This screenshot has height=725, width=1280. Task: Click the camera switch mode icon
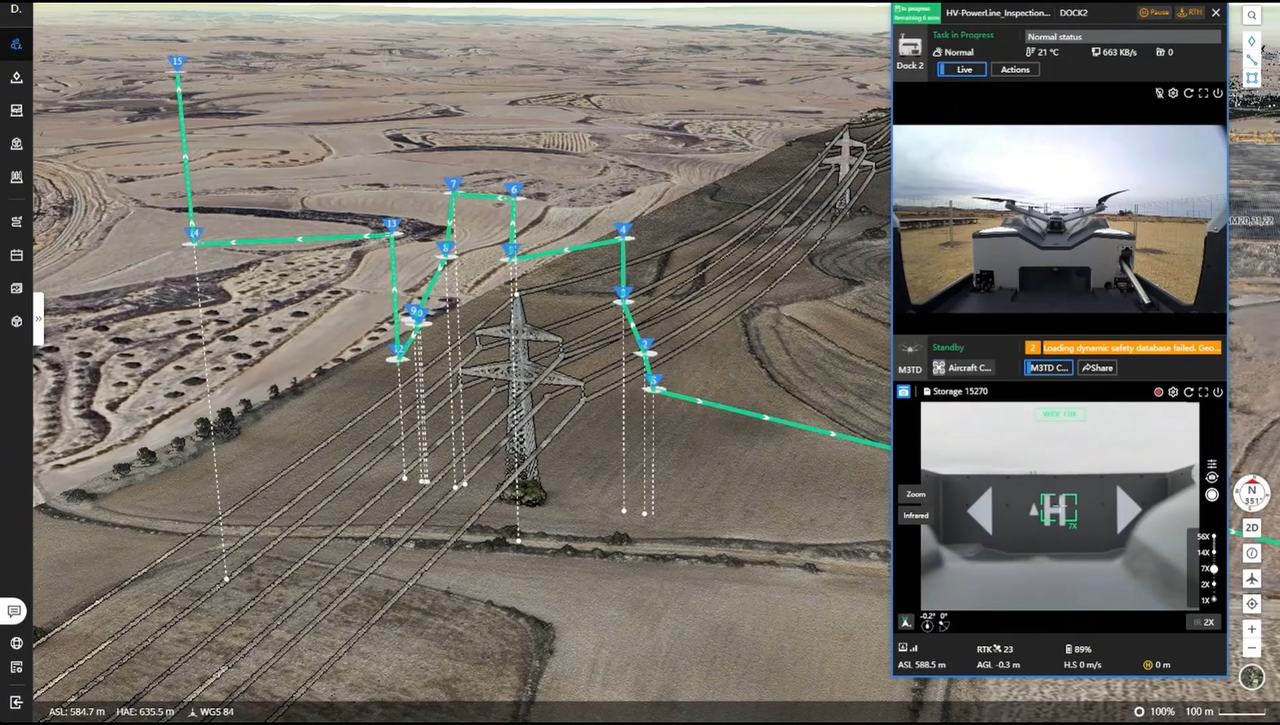click(1212, 478)
